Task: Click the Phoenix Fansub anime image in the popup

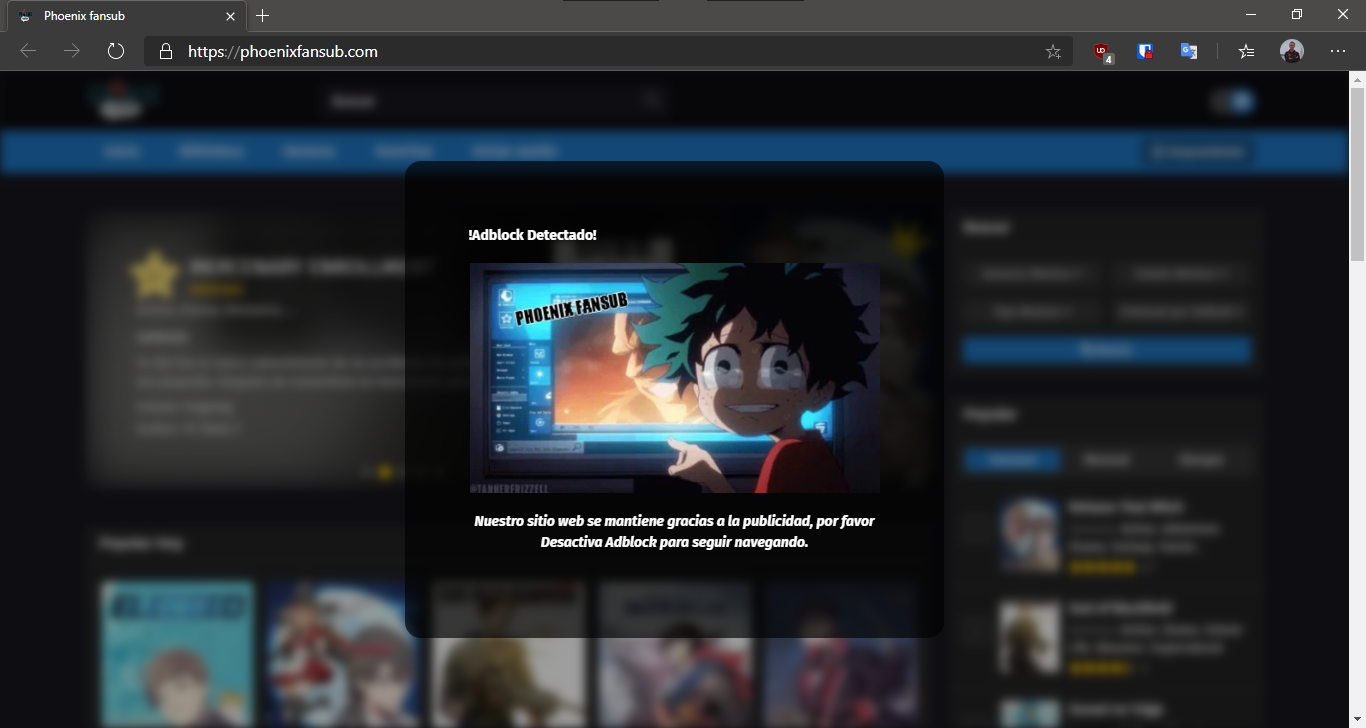Action: coord(675,378)
